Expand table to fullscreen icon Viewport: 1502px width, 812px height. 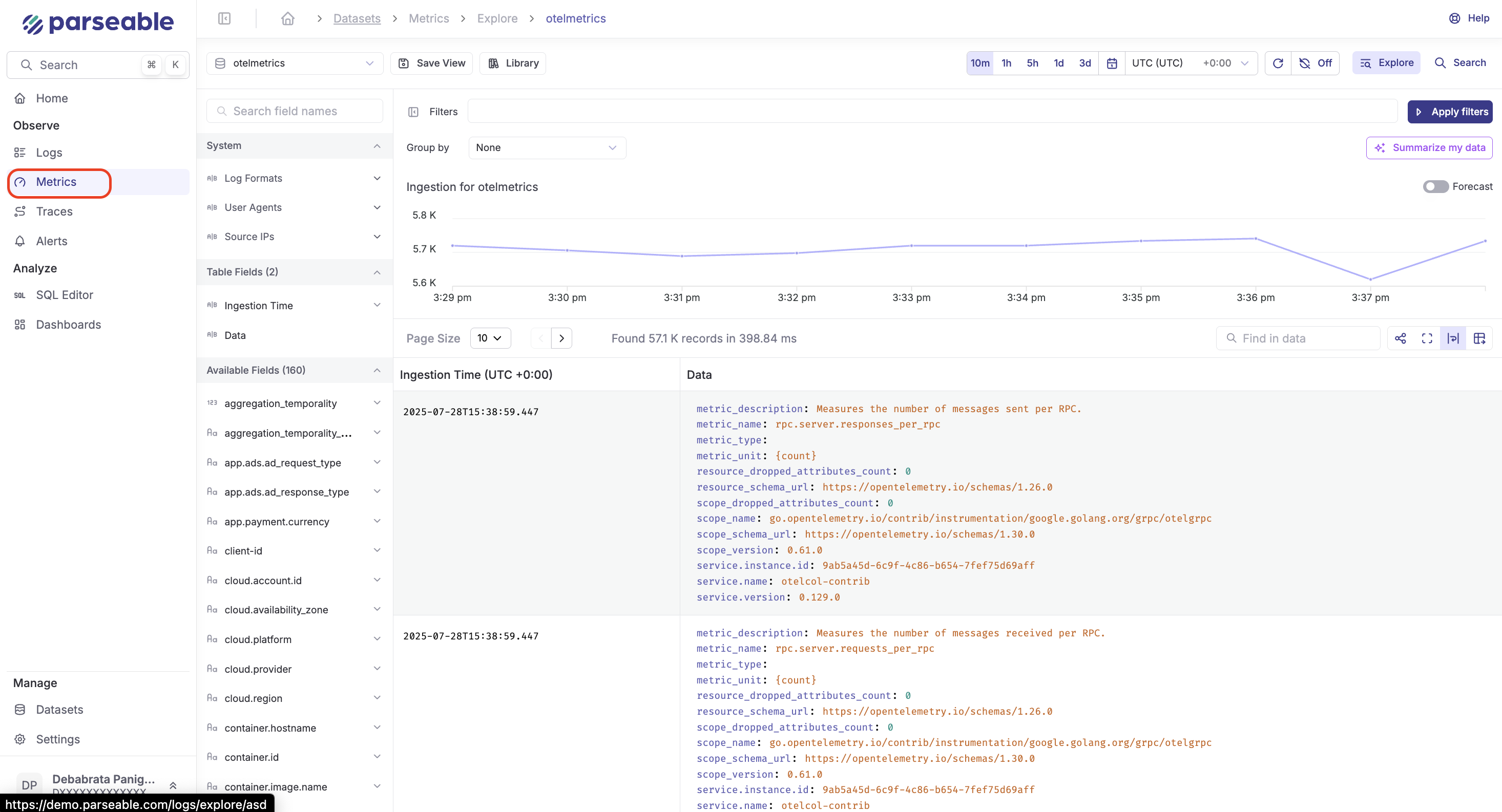pyautogui.click(x=1426, y=338)
